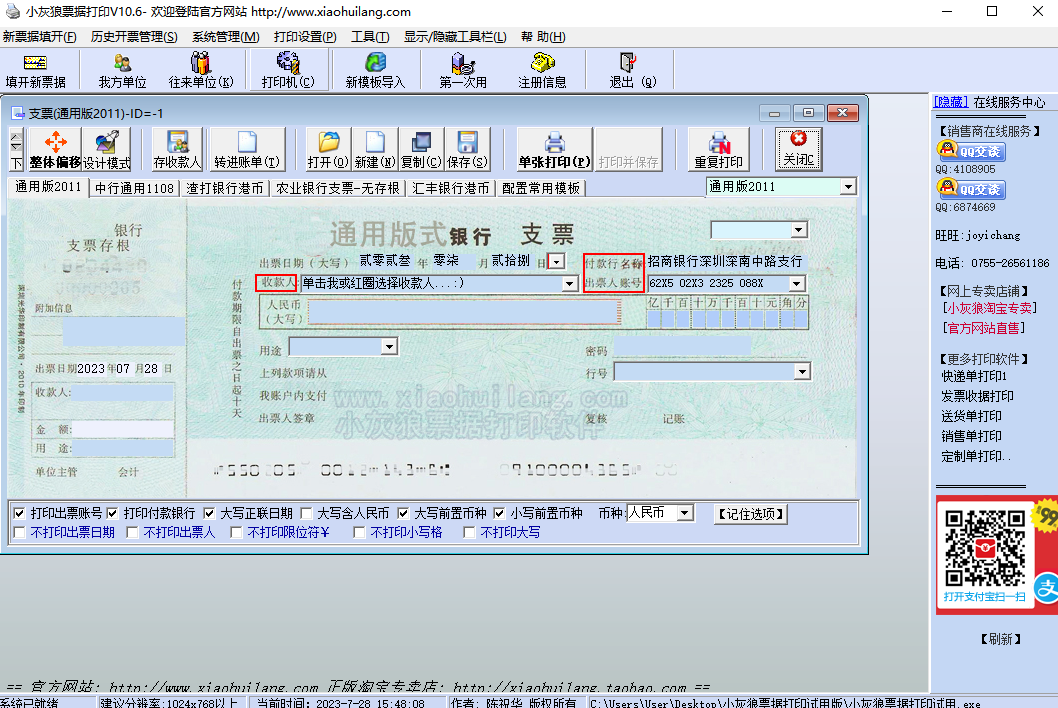Switch to 汇丰银行港币 tab
The height and width of the screenshot is (708, 1058).
click(x=451, y=188)
